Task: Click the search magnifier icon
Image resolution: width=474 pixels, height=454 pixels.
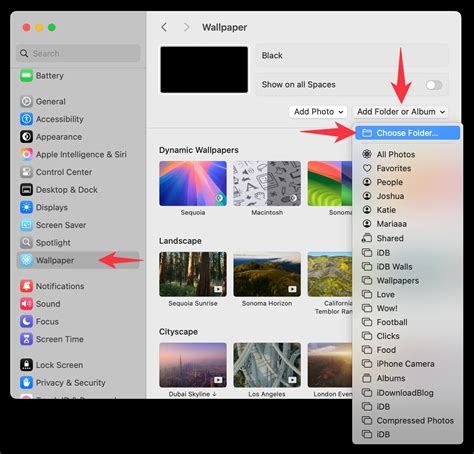Action: coord(24,53)
